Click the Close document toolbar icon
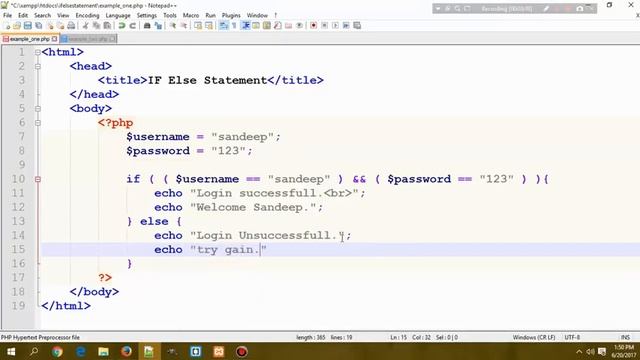The image size is (640, 360). coord(50,26)
